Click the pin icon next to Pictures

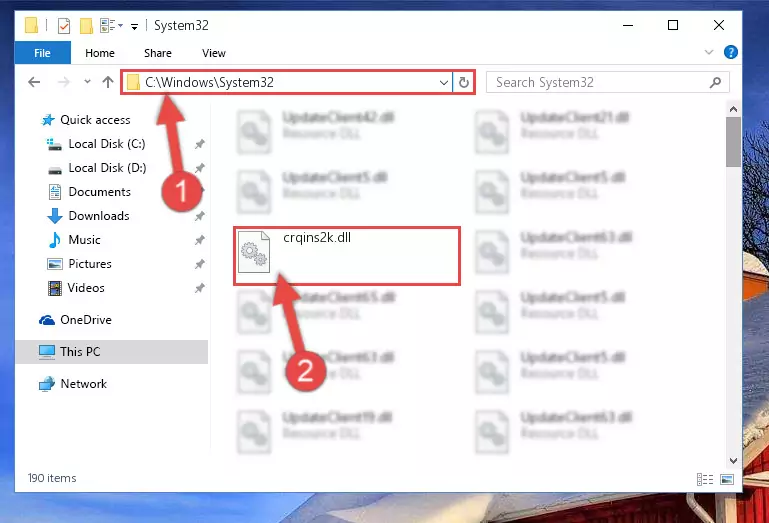[x=200, y=264]
